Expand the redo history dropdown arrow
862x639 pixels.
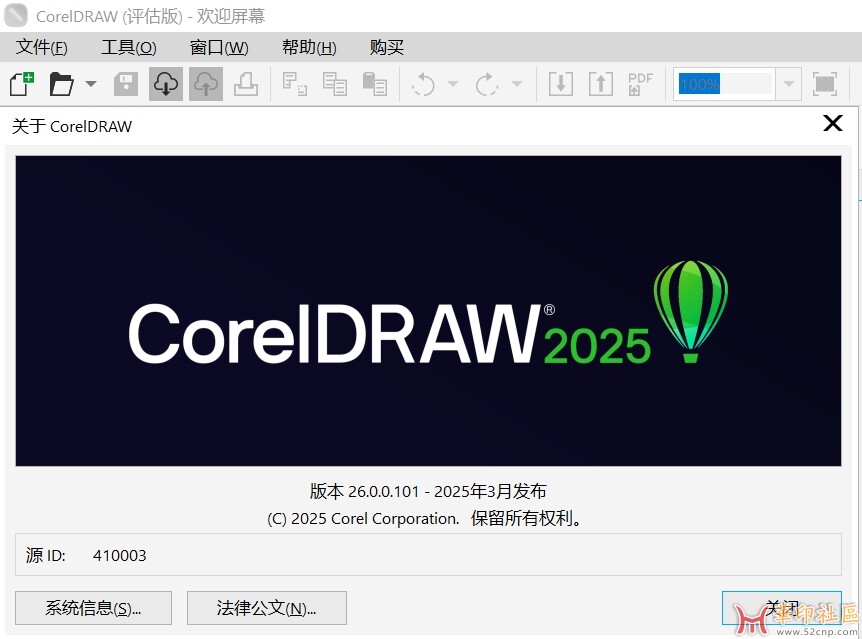[x=517, y=84]
